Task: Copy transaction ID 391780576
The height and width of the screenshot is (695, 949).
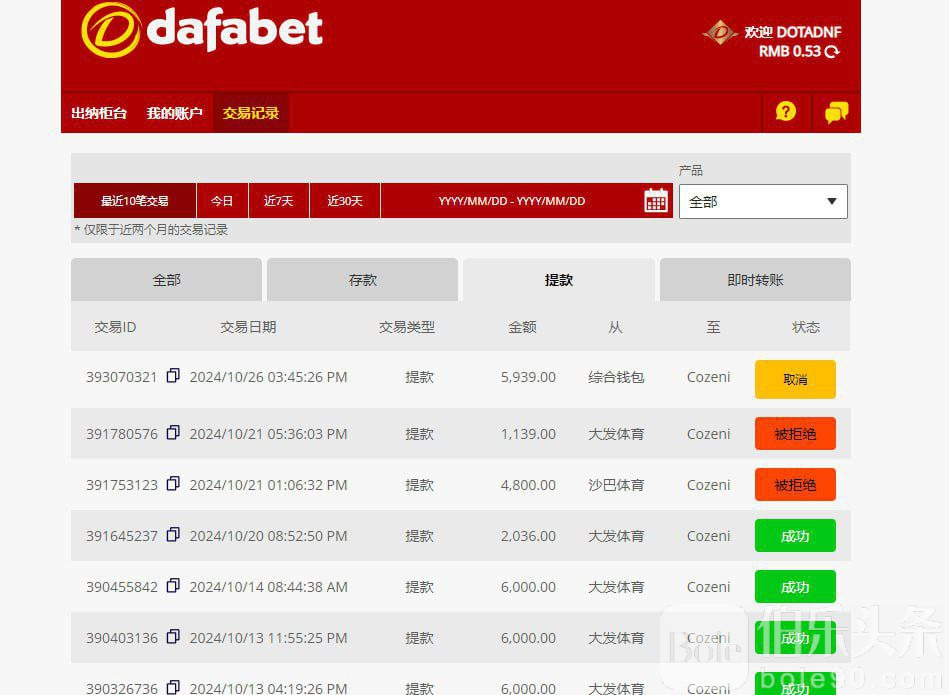Action: pyautogui.click(x=173, y=433)
